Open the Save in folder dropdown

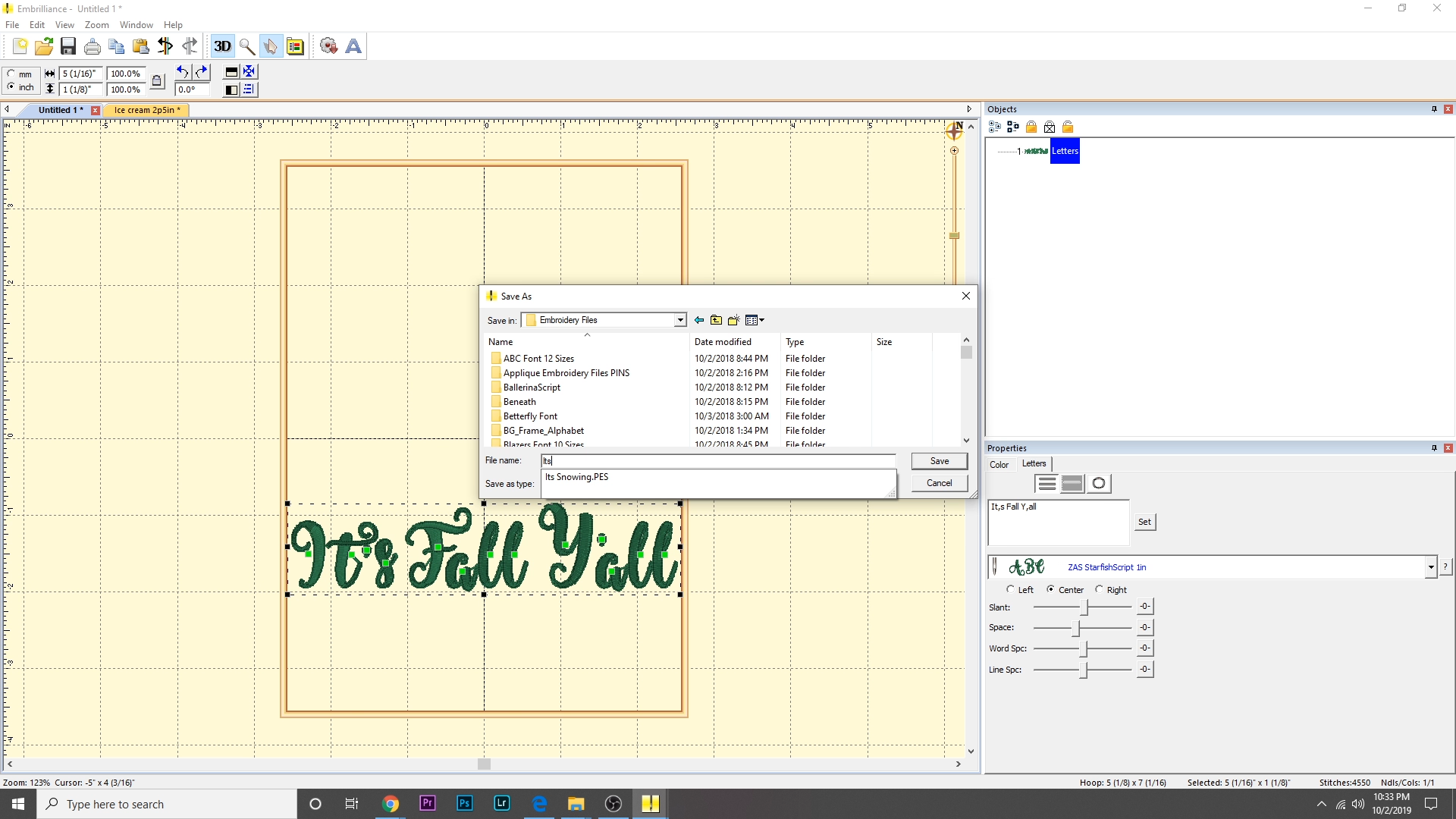tap(679, 319)
